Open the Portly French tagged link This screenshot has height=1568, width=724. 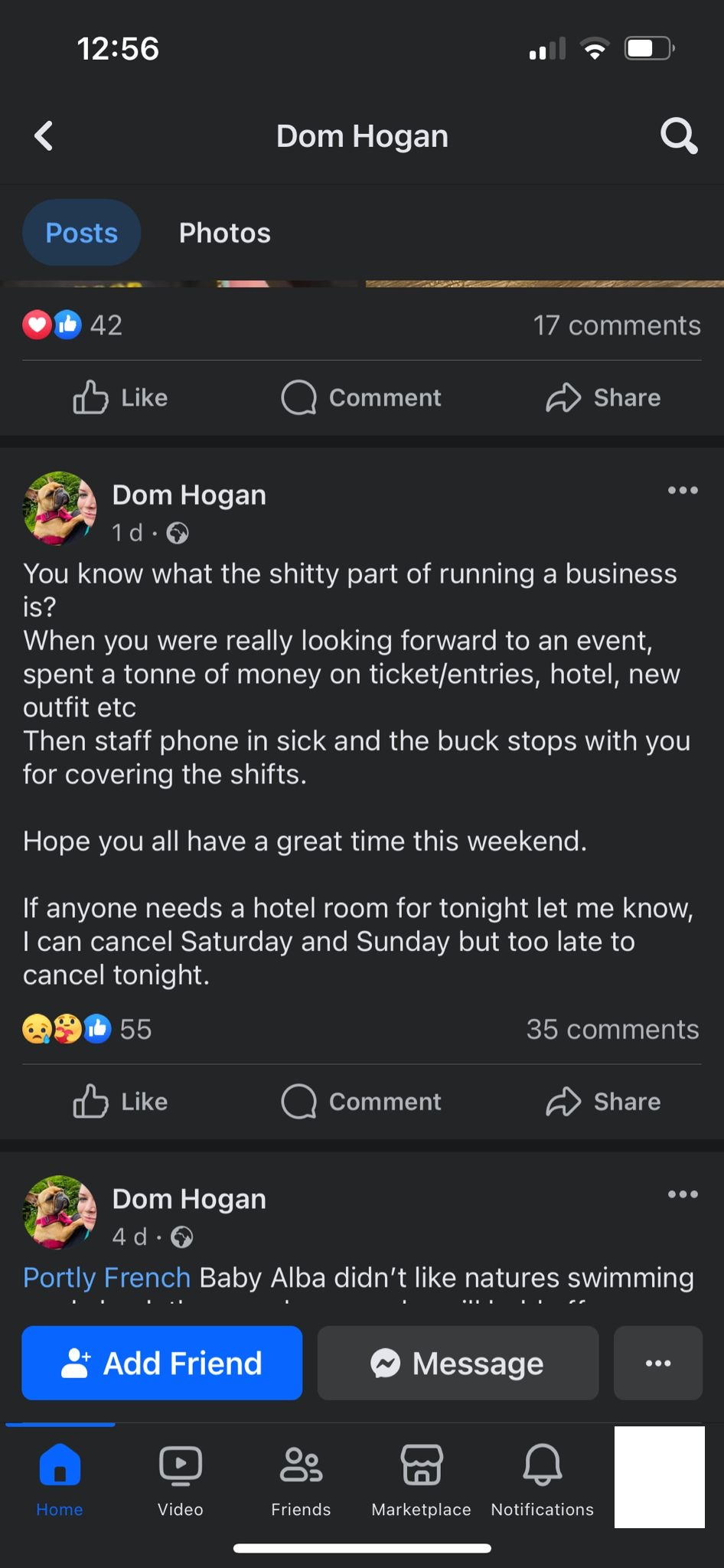coord(106,1278)
